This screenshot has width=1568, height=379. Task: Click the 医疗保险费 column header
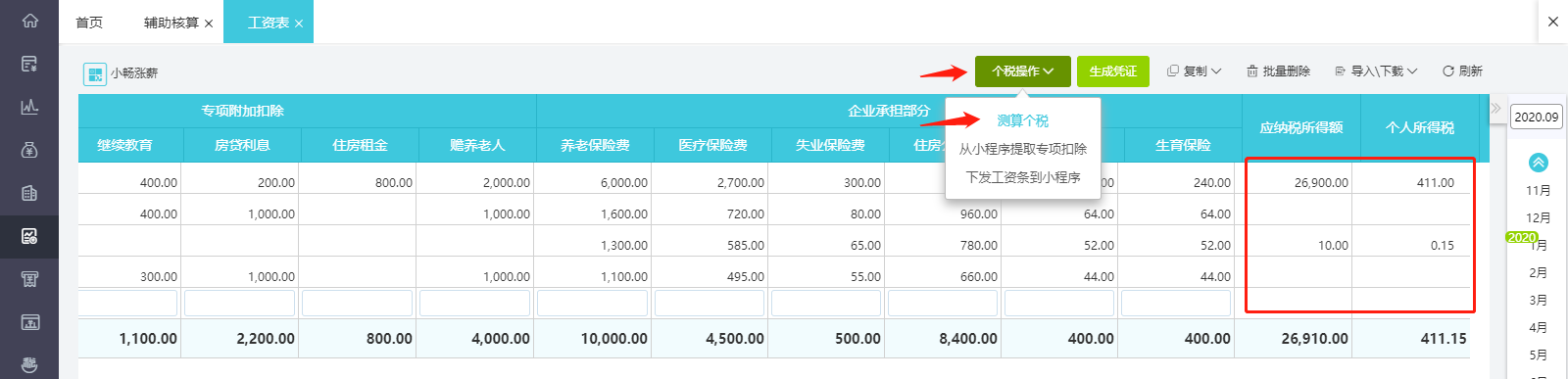point(712,145)
